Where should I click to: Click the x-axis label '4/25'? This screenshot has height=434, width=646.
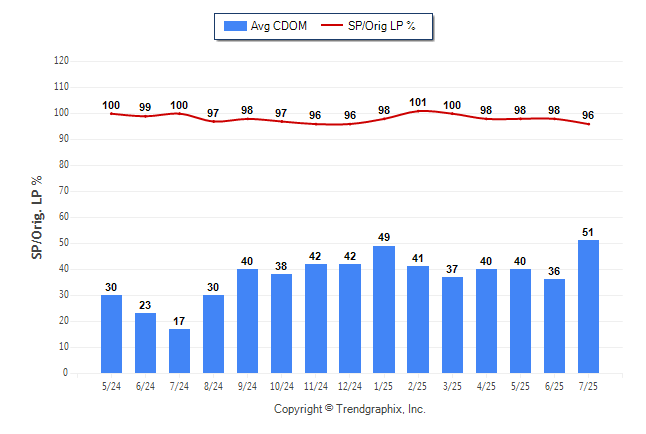tap(486, 387)
